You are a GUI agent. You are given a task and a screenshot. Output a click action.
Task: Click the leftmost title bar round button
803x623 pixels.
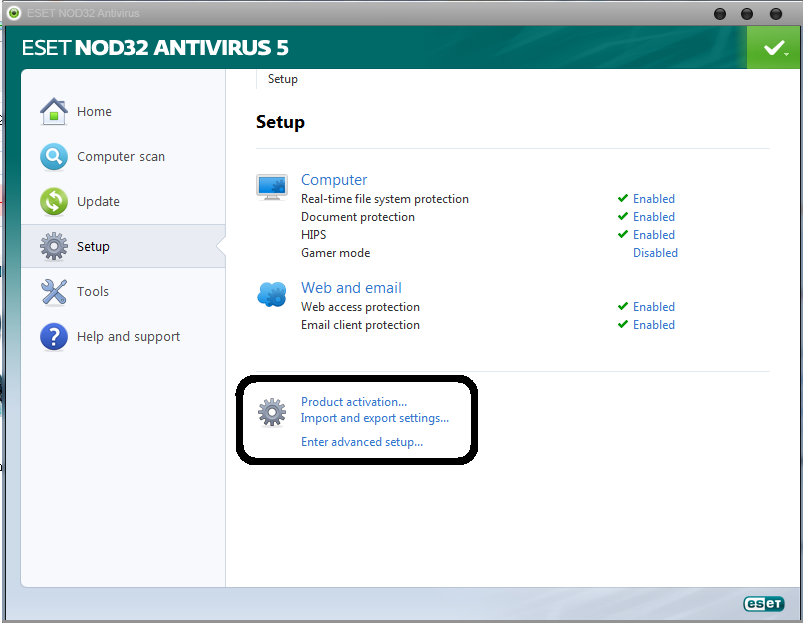pos(720,14)
